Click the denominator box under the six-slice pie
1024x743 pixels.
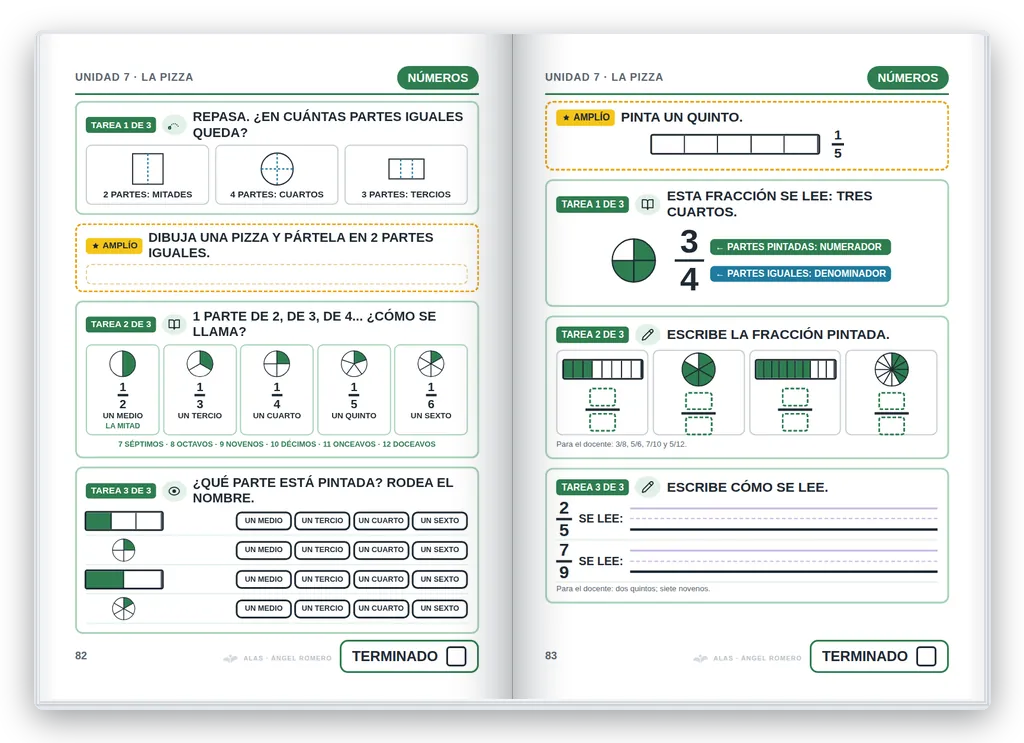(699, 425)
